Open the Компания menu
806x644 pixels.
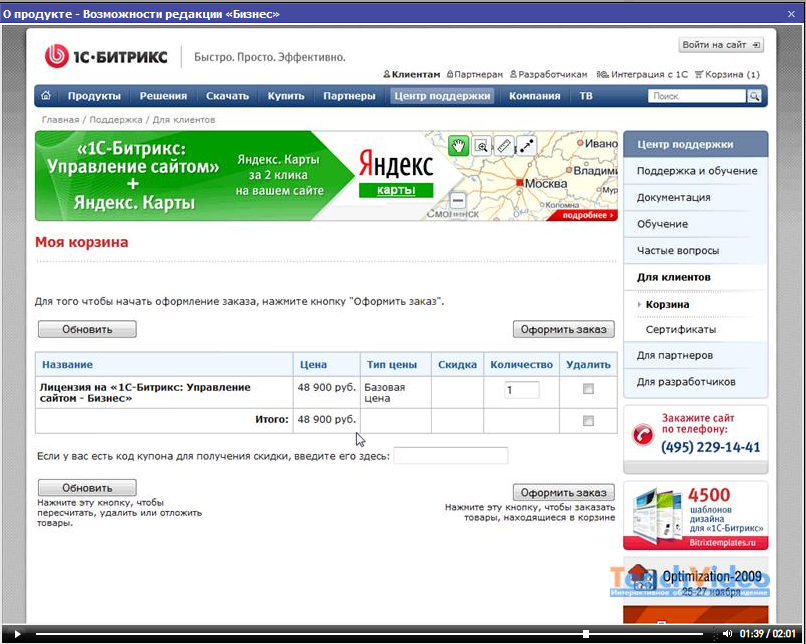pos(535,96)
